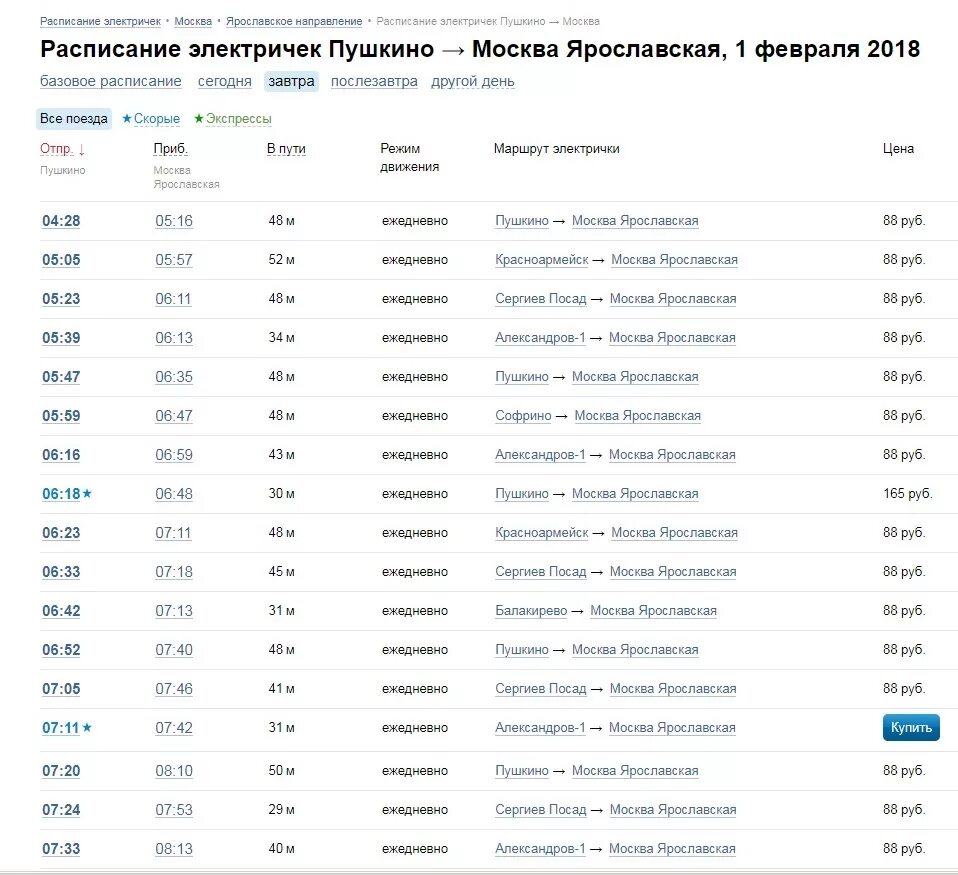Open Александров-1 station in 05:39 row

click(540, 338)
